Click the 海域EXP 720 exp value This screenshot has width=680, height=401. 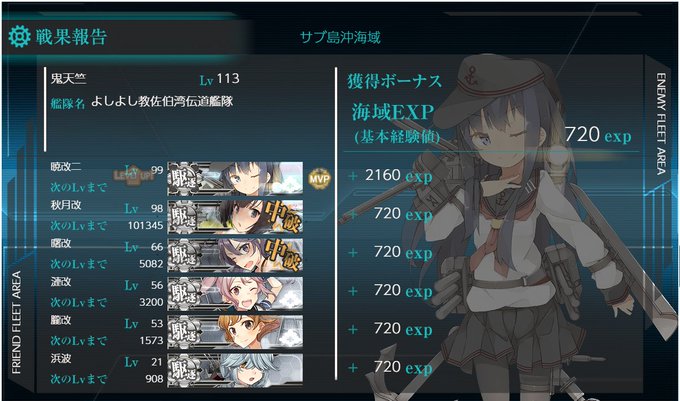[x=598, y=135]
